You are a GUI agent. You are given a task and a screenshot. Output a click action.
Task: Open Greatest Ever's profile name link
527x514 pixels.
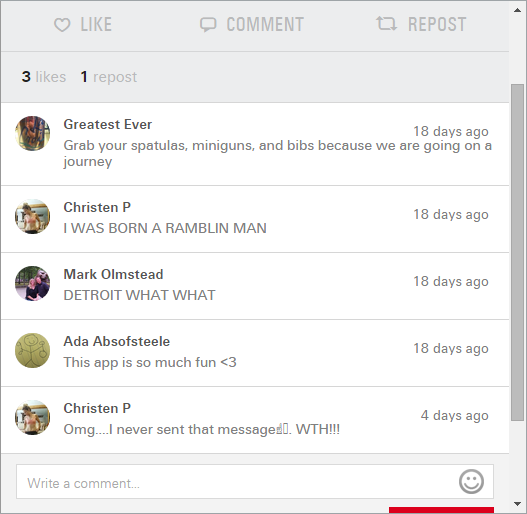108,124
